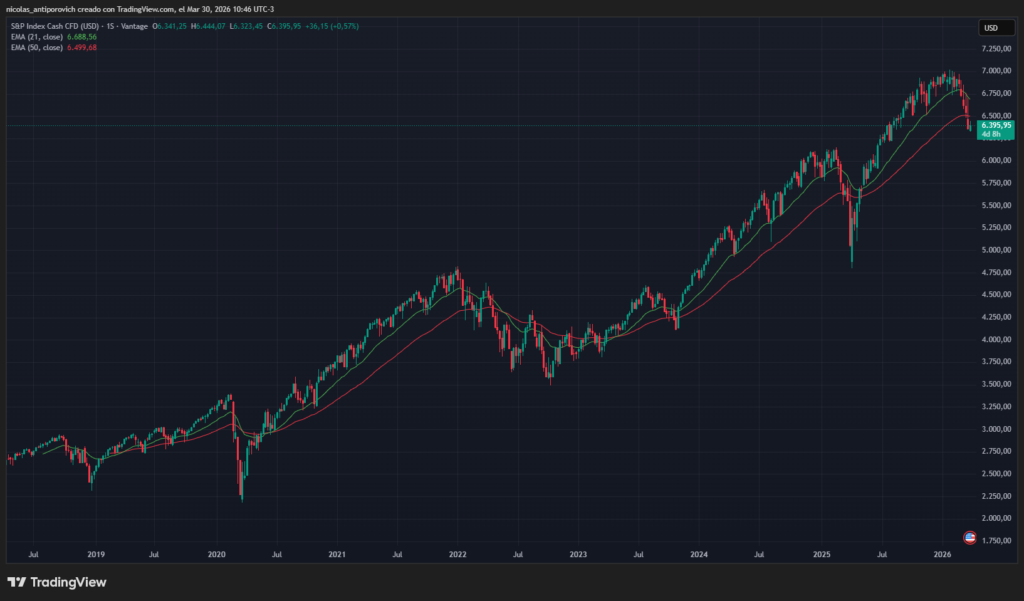Click the Vantage broker name in the legend

point(133,27)
